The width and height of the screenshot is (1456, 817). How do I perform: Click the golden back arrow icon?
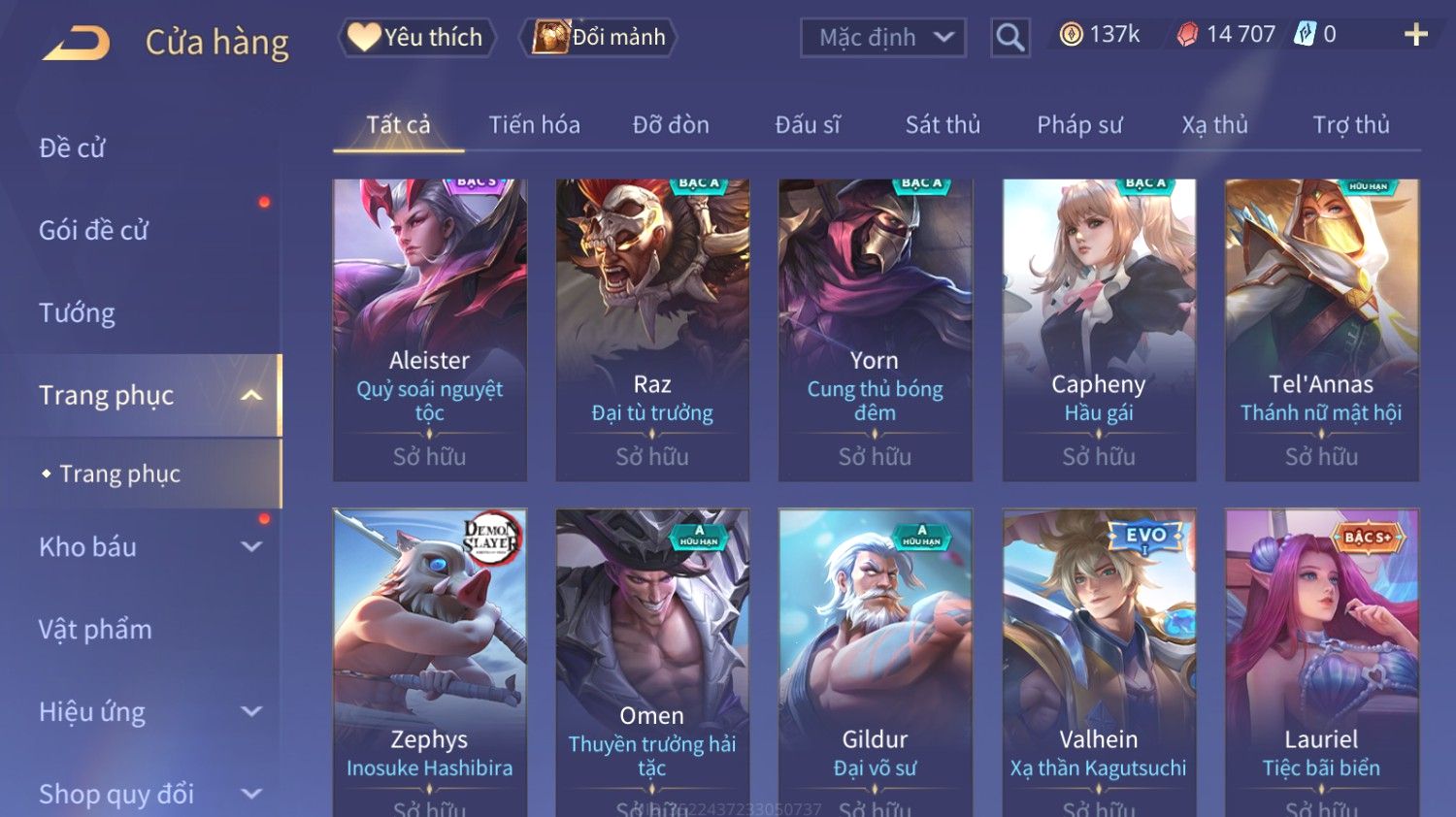(77, 42)
